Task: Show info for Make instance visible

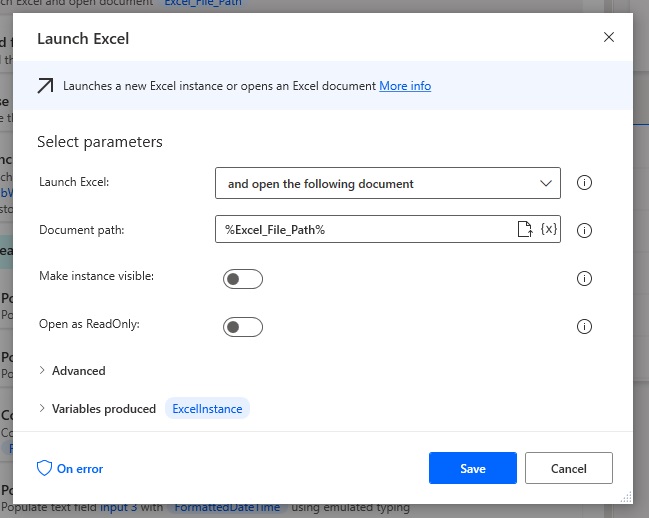Action: 584,278
